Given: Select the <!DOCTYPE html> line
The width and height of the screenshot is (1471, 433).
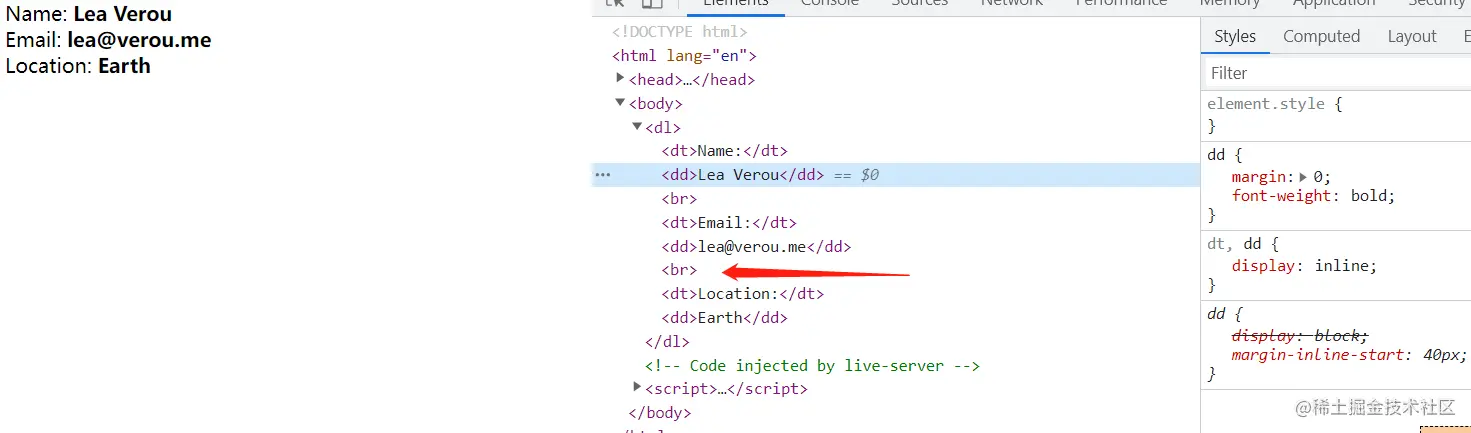Looking at the screenshot, I should [x=680, y=32].
